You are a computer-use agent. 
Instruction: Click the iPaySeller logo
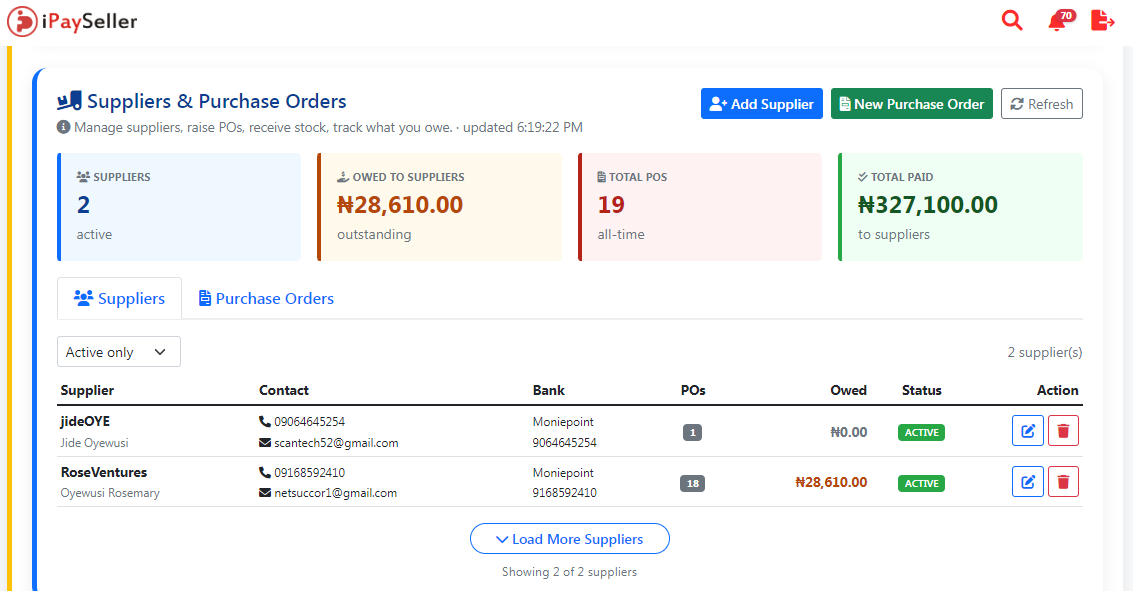pyautogui.click(x=72, y=22)
